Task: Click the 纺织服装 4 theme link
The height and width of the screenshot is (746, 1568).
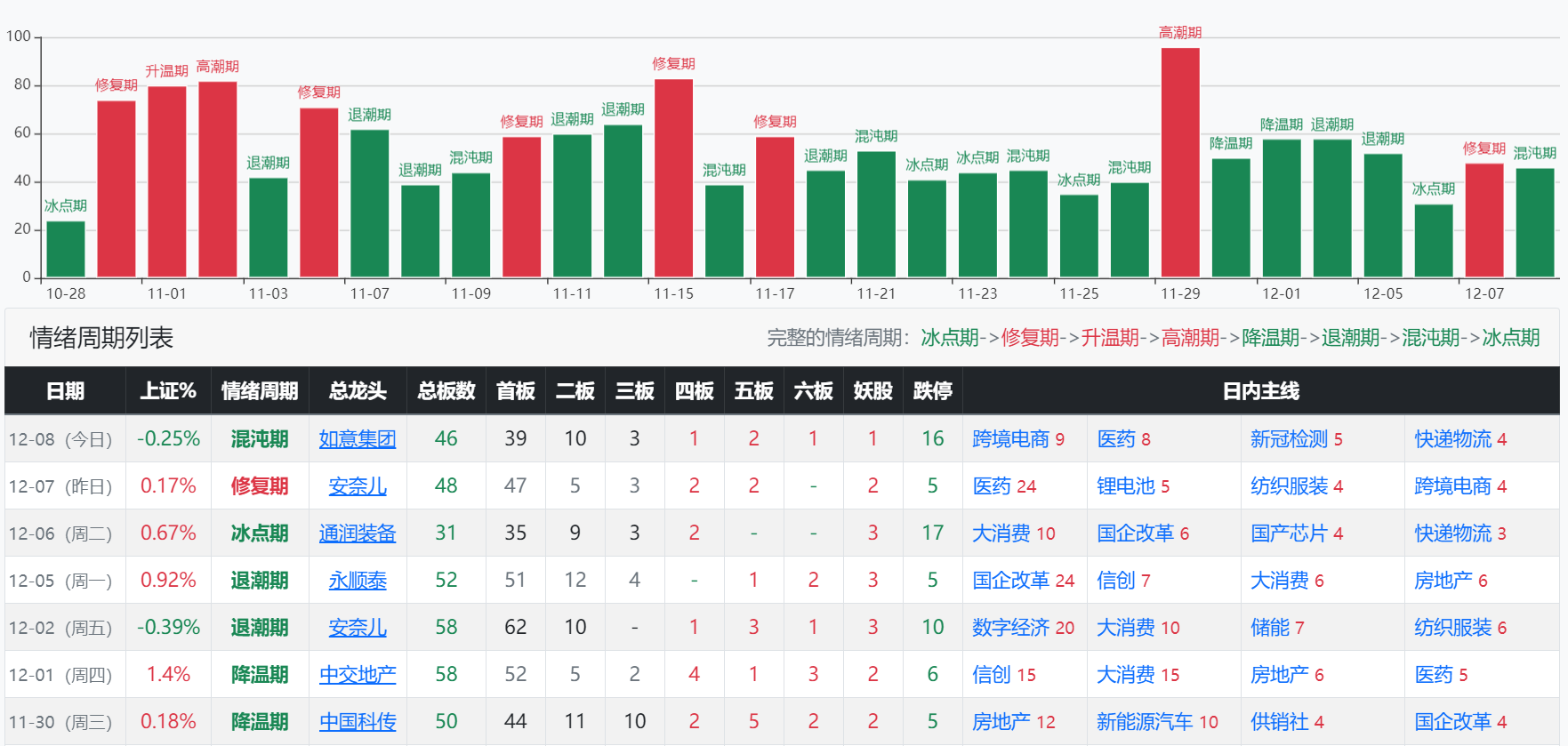Action: [1297, 486]
